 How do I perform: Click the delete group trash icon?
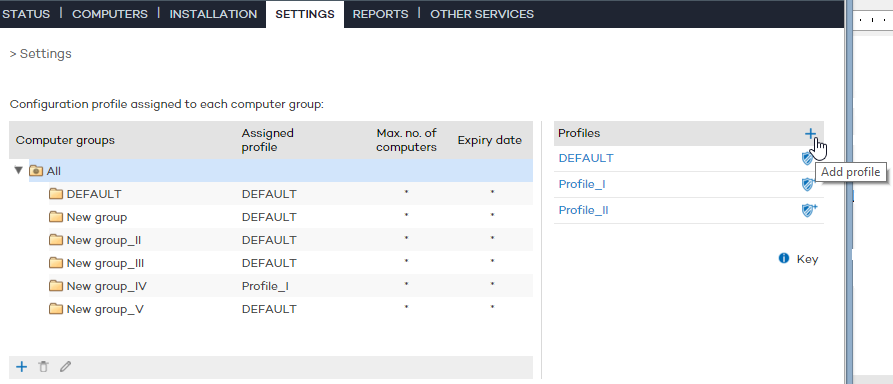43,367
